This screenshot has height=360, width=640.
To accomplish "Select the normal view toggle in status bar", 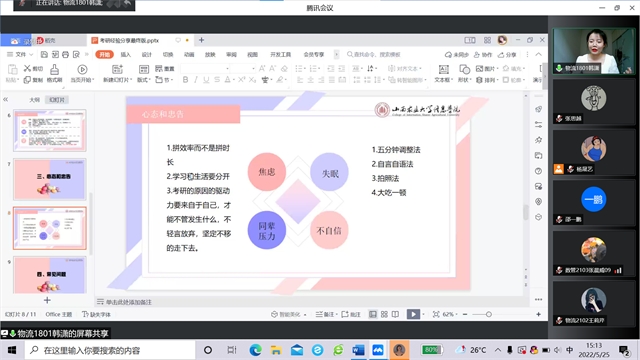I will [373, 314].
